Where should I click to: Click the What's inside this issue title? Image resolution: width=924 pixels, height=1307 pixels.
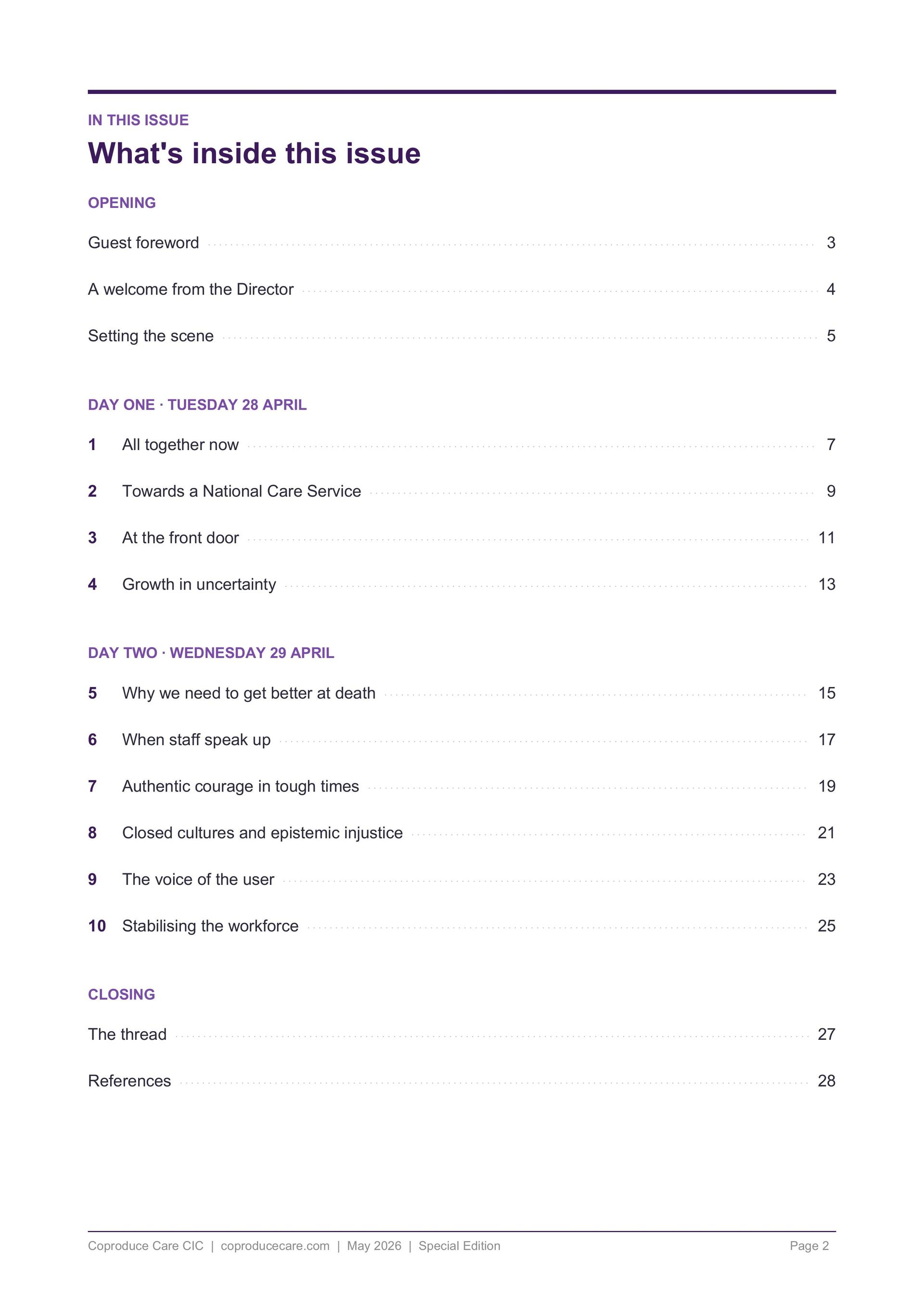pos(254,153)
